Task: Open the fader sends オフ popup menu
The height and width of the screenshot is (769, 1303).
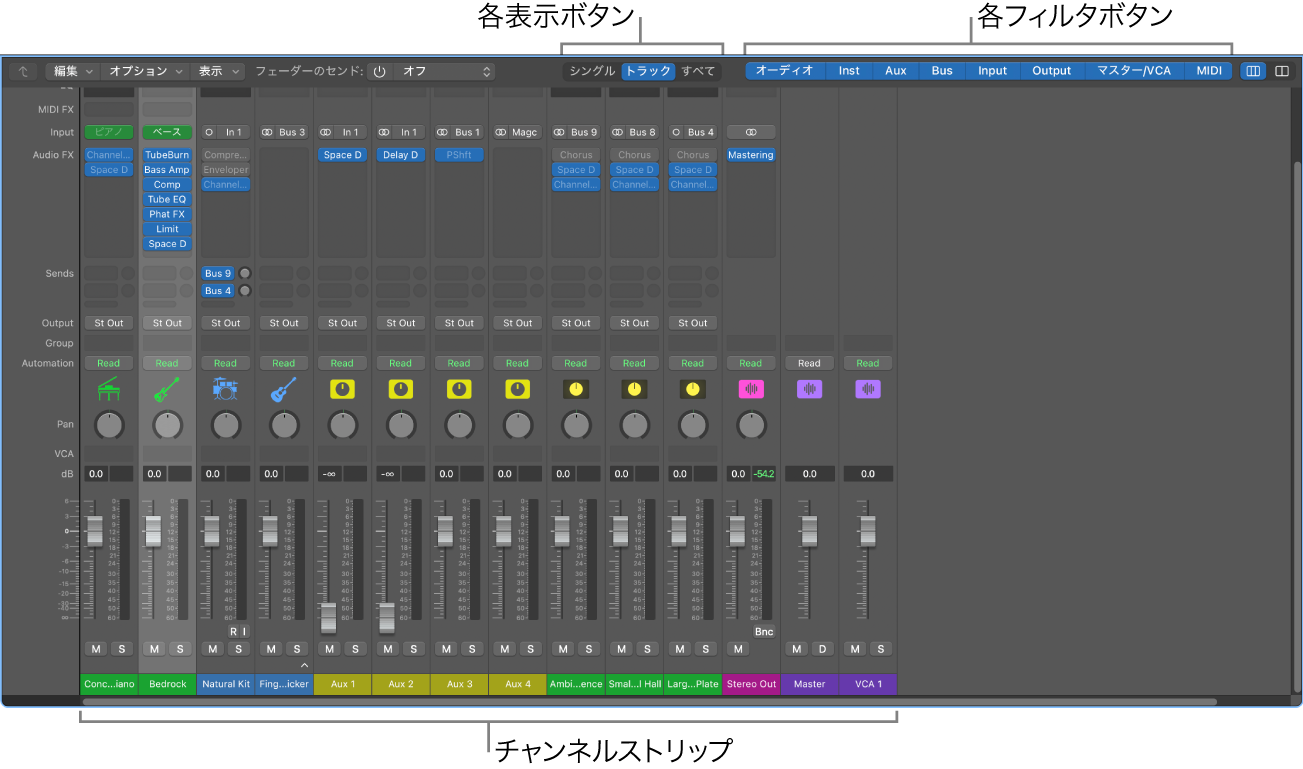Action: pyautogui.click(x=445, y=72)
